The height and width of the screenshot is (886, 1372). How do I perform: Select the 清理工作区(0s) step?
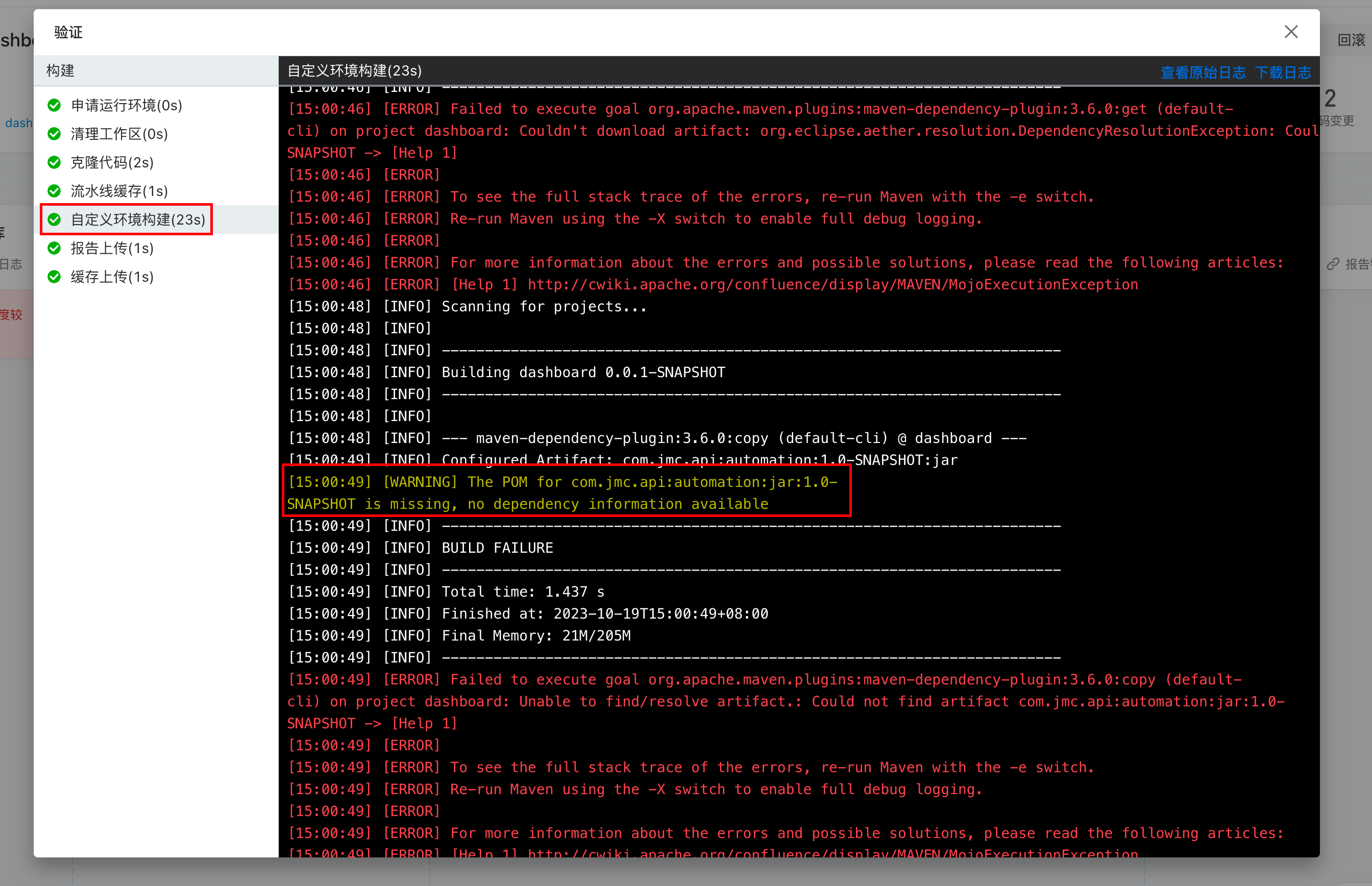(x=119, y=134)
